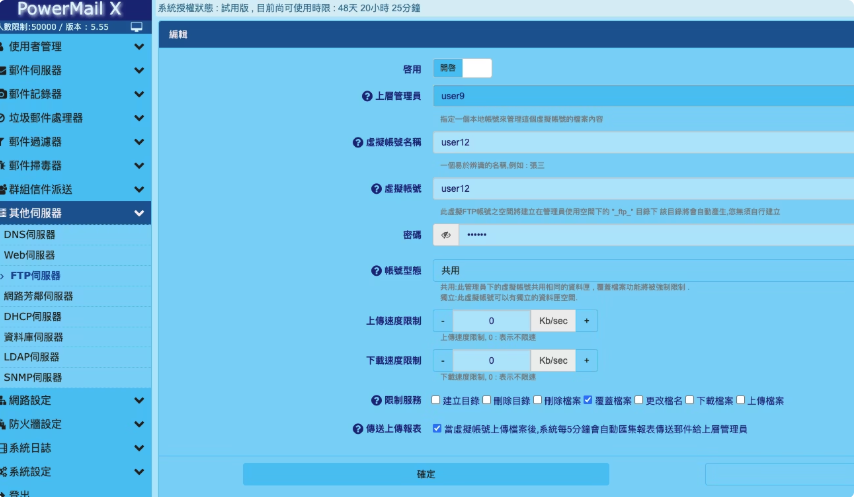Check the 更改檔名 checkbox
This screenshot has height=497, width=857.
(x=638, y=400)
